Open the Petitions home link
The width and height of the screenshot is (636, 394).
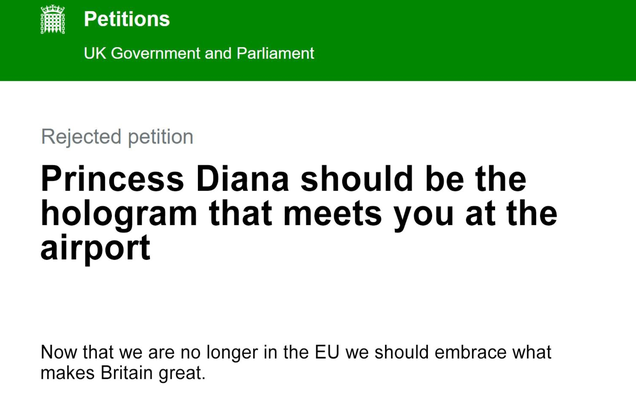coord(127,19)
